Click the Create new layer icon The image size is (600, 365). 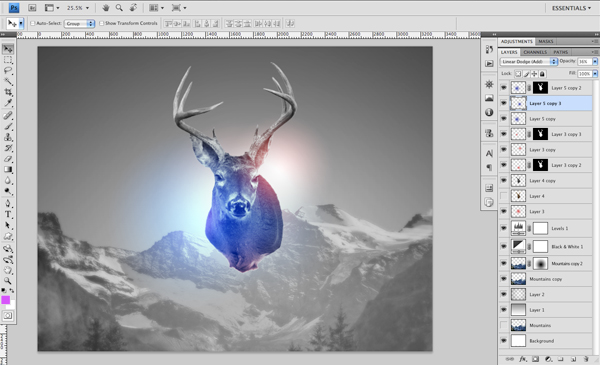pos(573,359)
